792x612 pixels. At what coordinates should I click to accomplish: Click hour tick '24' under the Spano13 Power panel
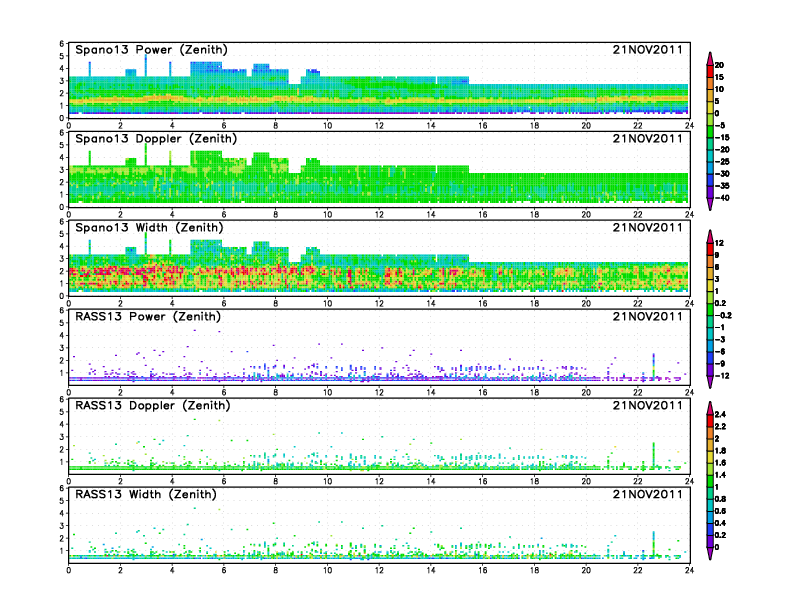tap(689, 126)
